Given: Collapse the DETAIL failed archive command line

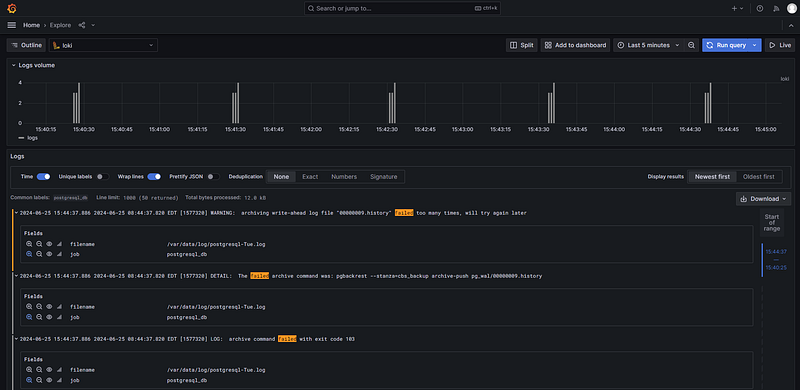Looking at the screenshot, I should click(x=16, y=276).
